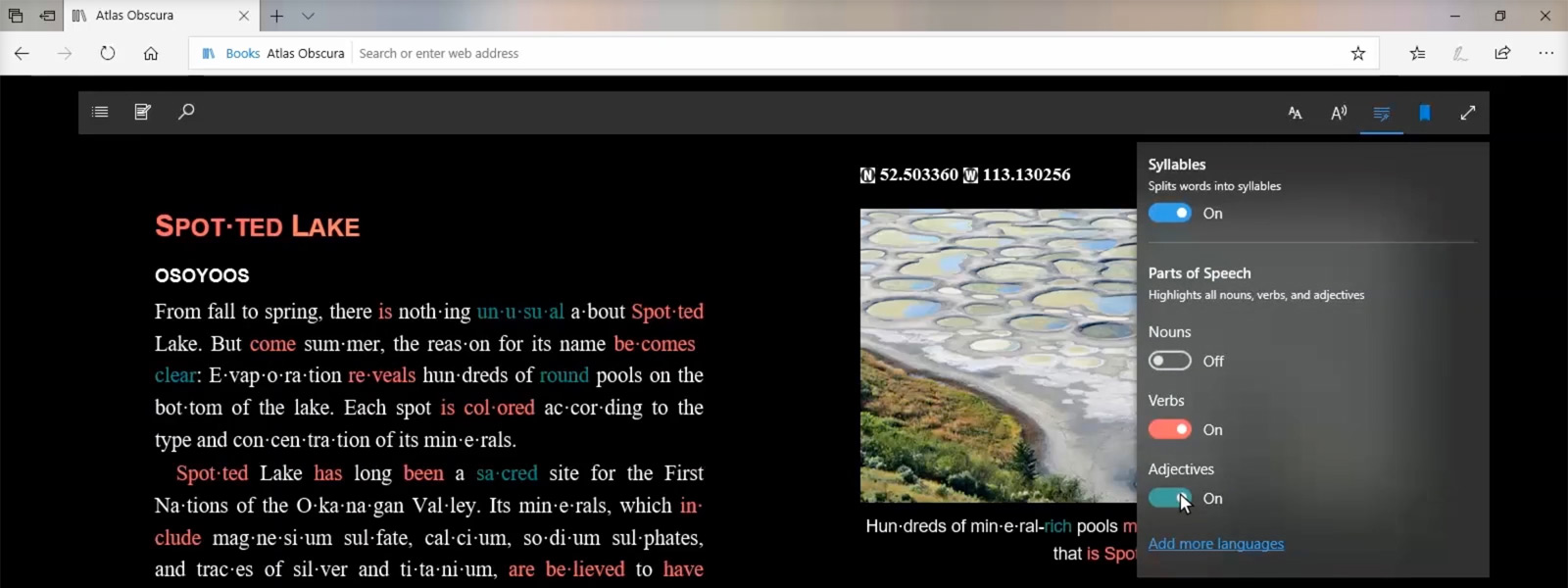The width and height of the screenshot is (1568, 588).
Task: Click the Spotted Lake heading
Action: [258, 226]
